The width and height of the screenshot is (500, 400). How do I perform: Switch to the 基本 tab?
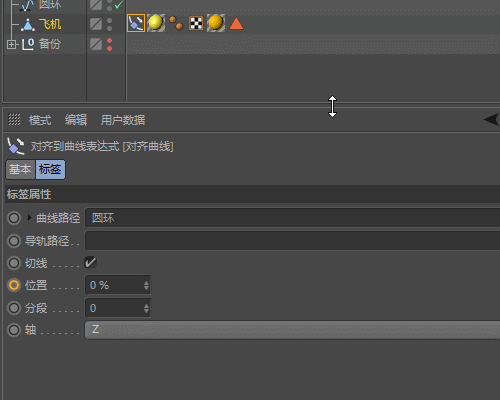pyautogui.click(x=20, y=169)
